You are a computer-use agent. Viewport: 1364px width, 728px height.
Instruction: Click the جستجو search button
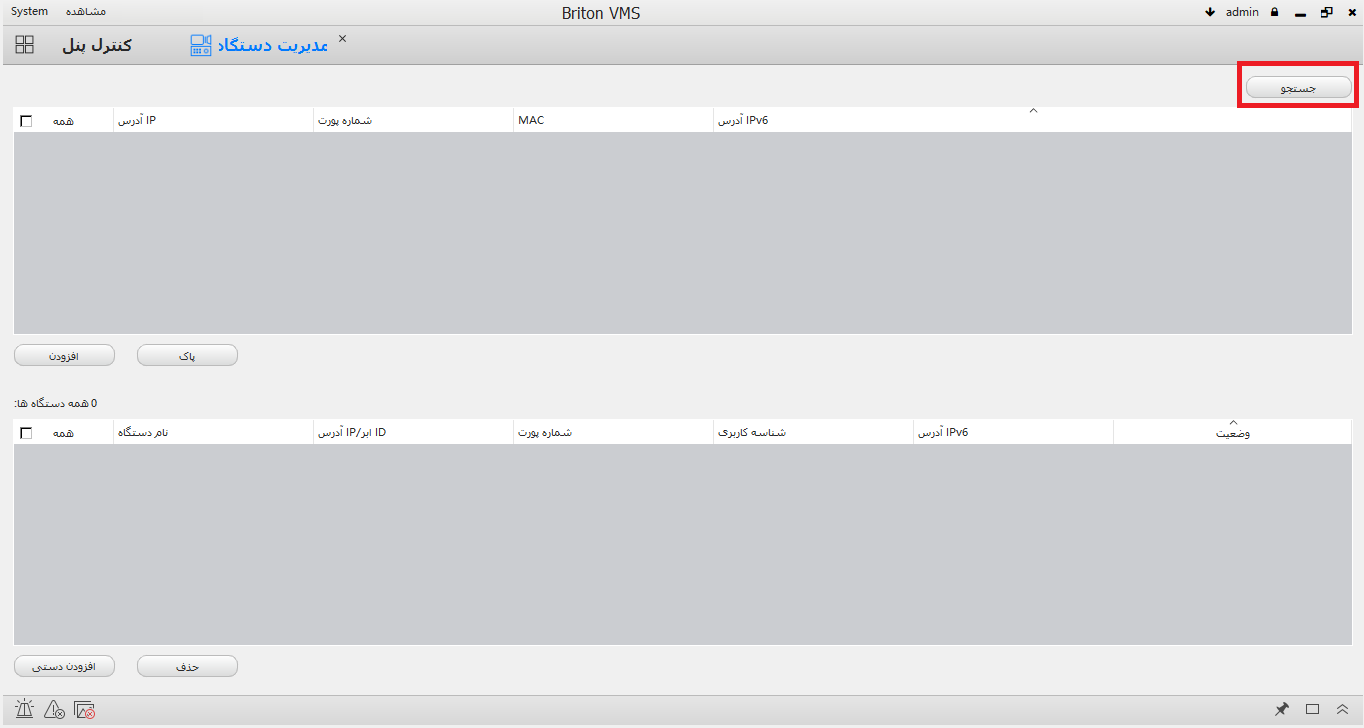[x=1299, y=88]
